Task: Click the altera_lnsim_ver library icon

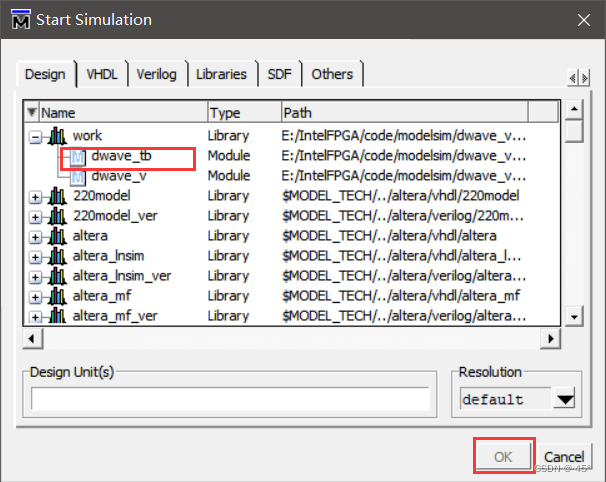Action: [x=57, y=276]
